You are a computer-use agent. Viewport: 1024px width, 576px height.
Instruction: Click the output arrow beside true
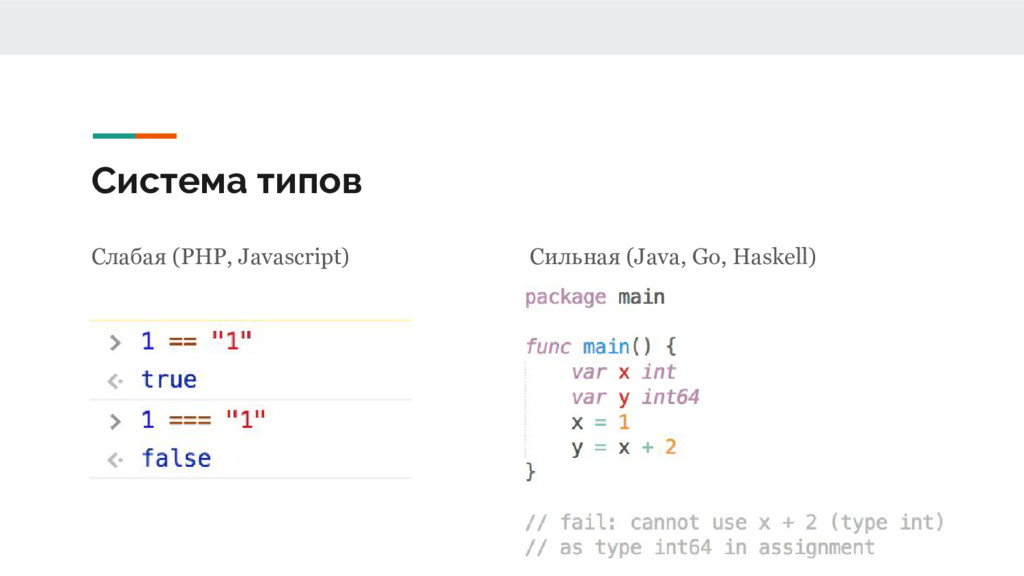coord(116,380)
